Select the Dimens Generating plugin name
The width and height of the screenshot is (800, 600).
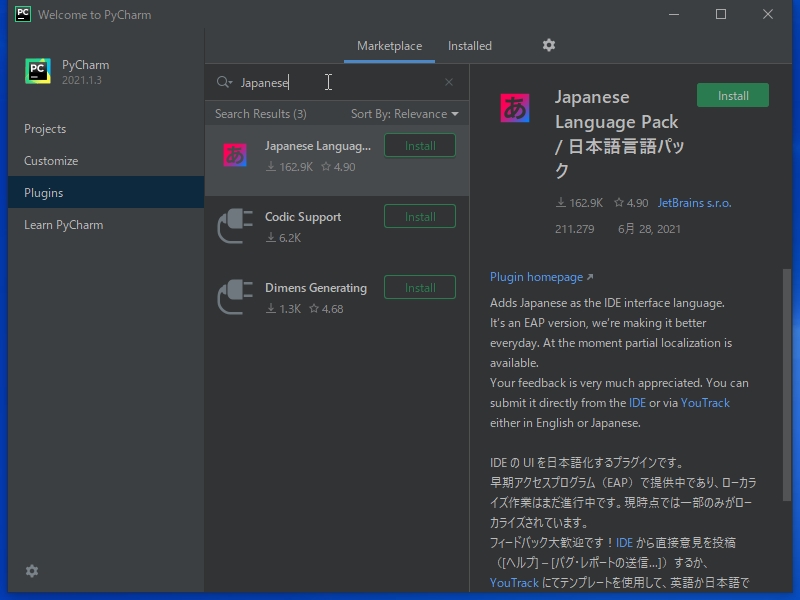pos(316,288)
